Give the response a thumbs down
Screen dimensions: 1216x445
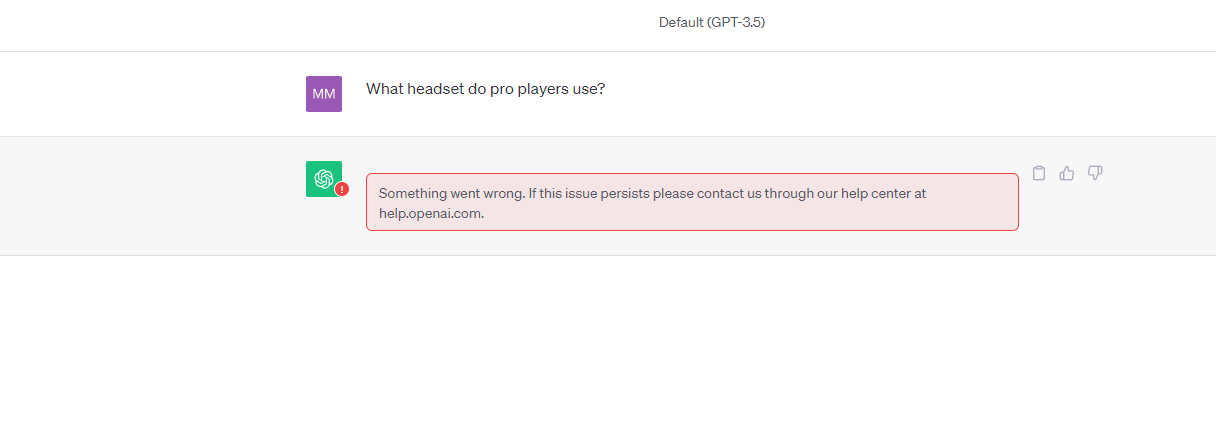pos(1095,173)
